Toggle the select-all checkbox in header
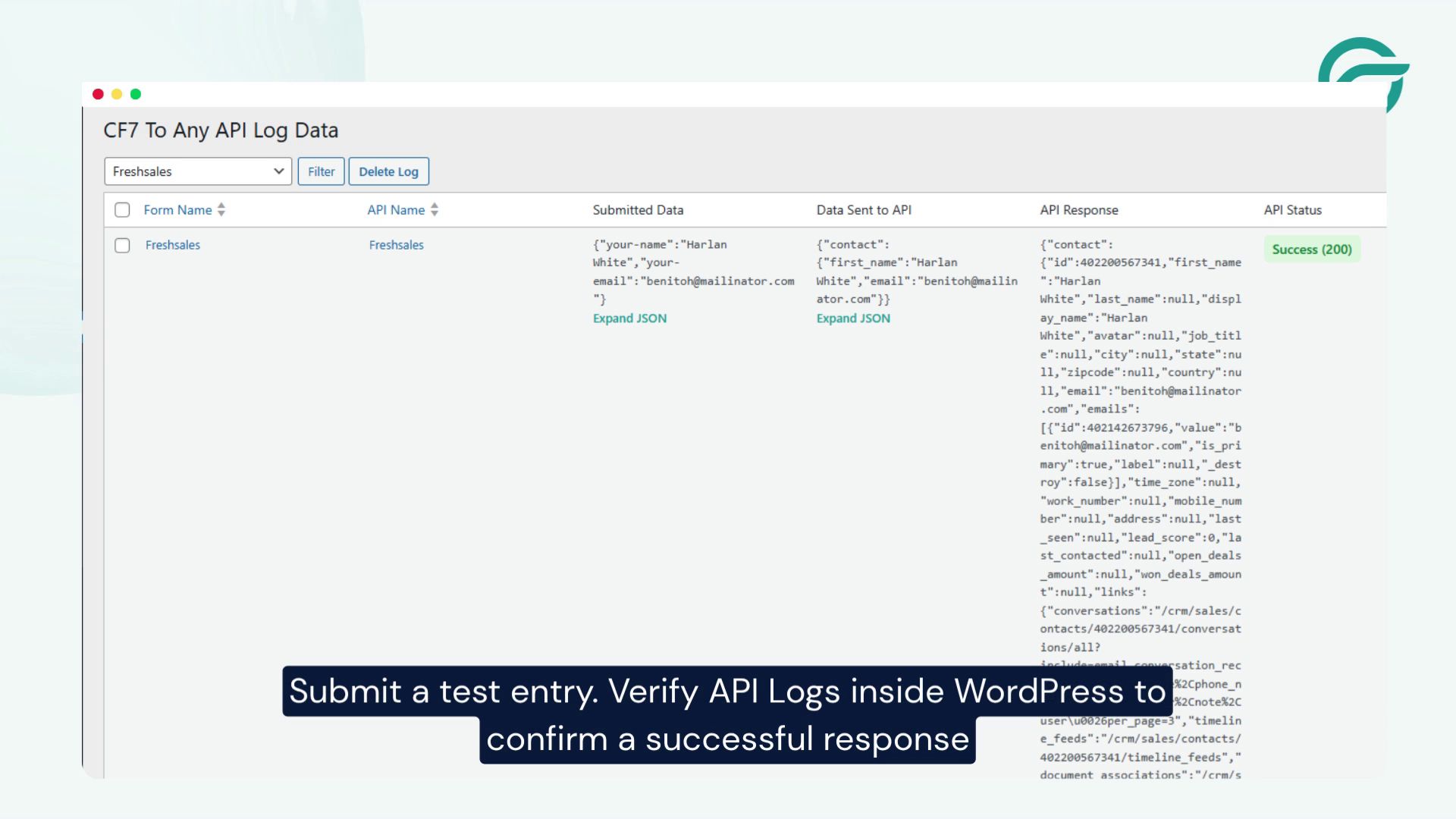This screenshot has width=1456, height=819. [x=122, y=210]
